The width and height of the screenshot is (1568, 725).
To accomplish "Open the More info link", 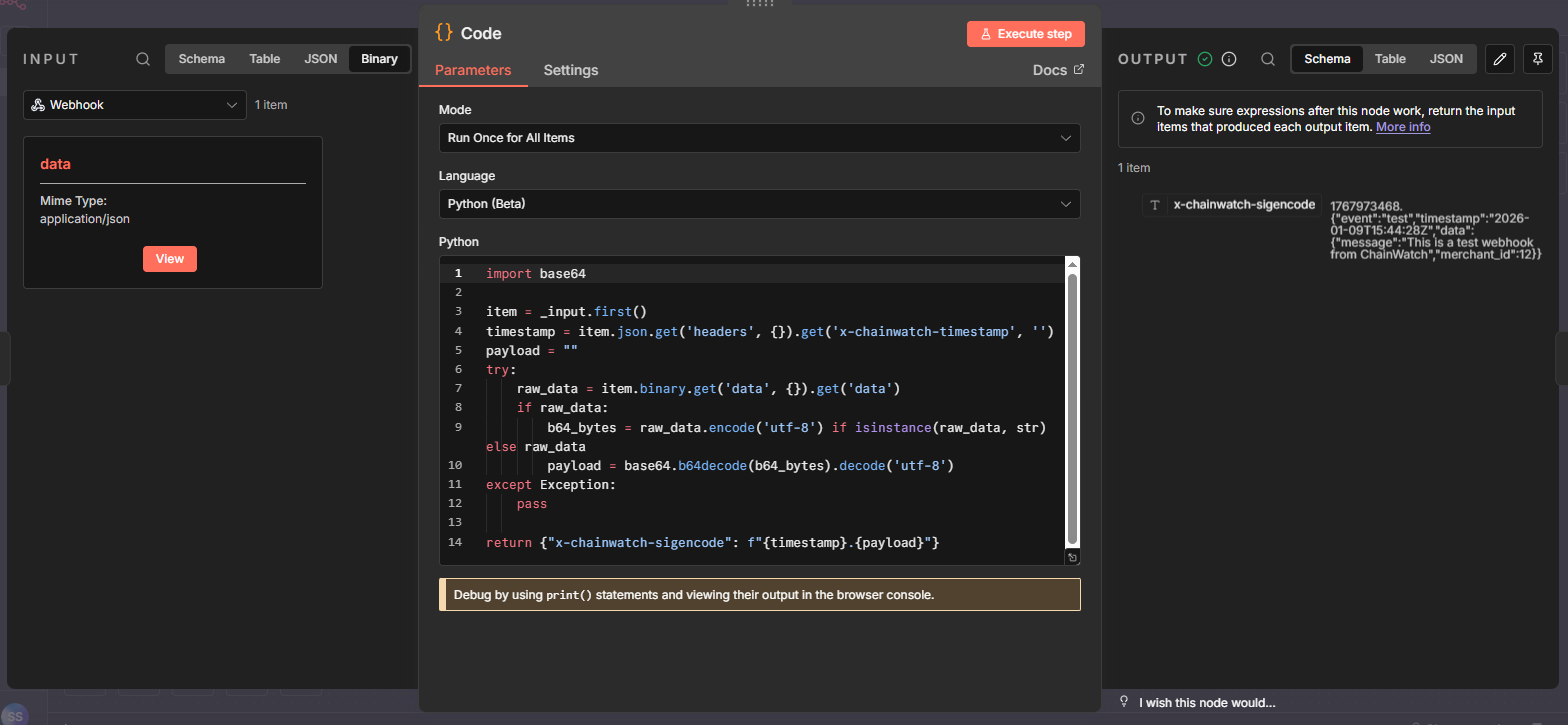I will click(1403, 127).
